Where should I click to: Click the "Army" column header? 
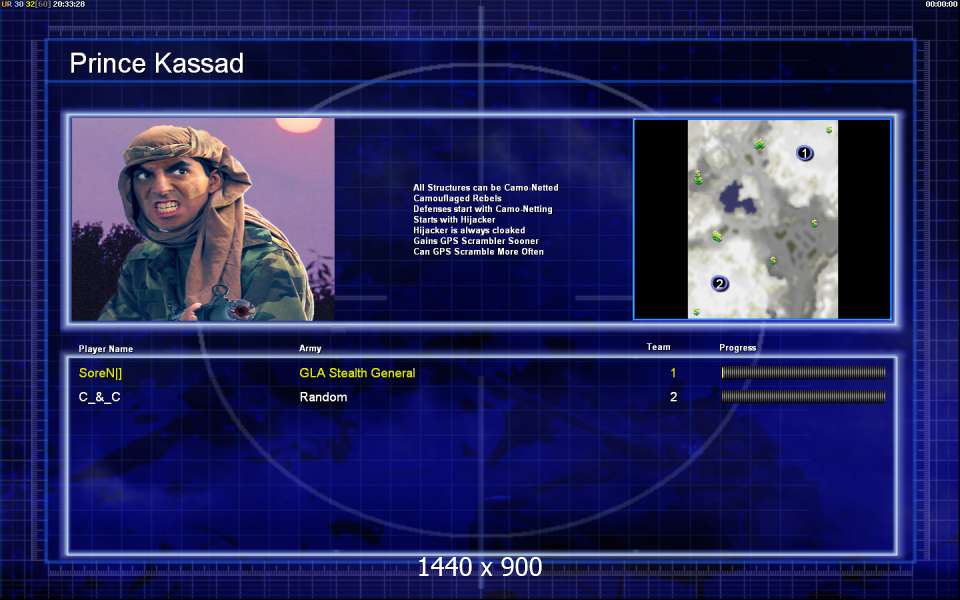pos(310,348)
